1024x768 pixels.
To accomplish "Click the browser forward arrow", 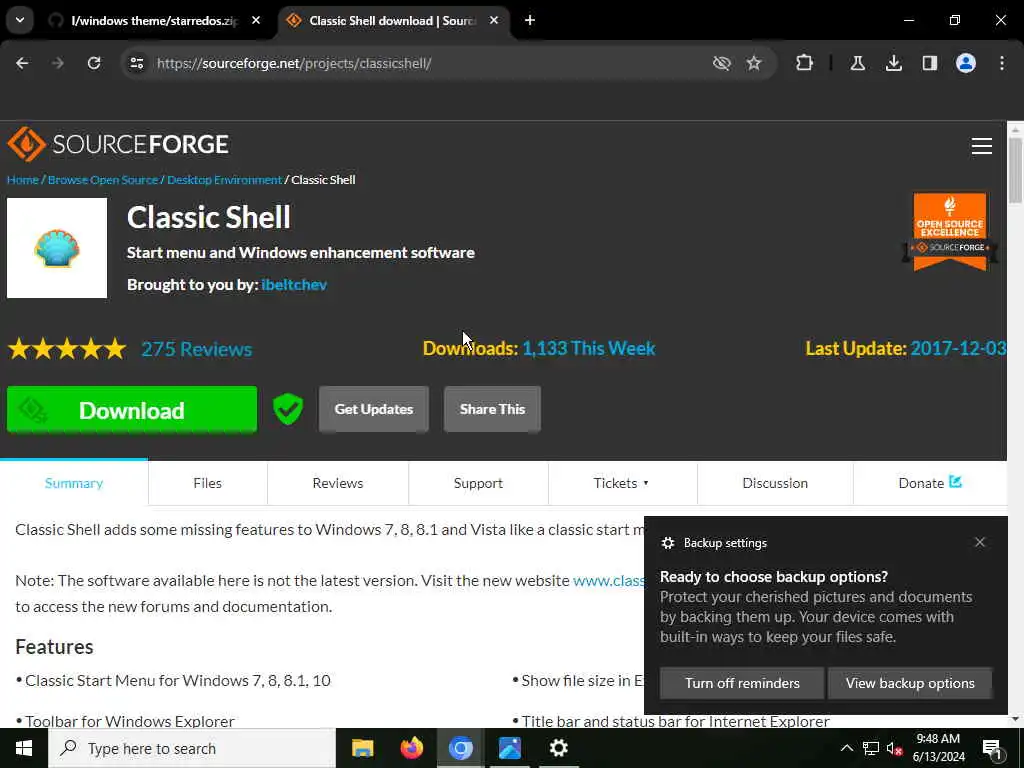I will (x=58, y=63).
